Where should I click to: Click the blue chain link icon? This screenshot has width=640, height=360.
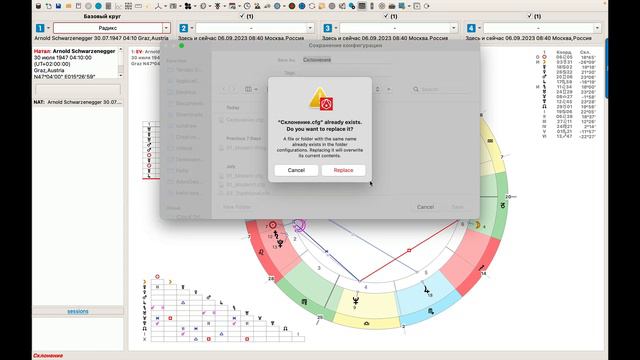pyautogui.click(x=351, y=6)
